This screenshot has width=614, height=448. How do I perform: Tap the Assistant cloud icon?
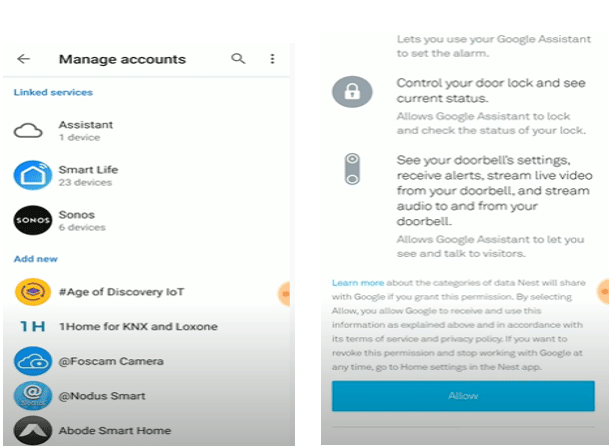point(28,131)
